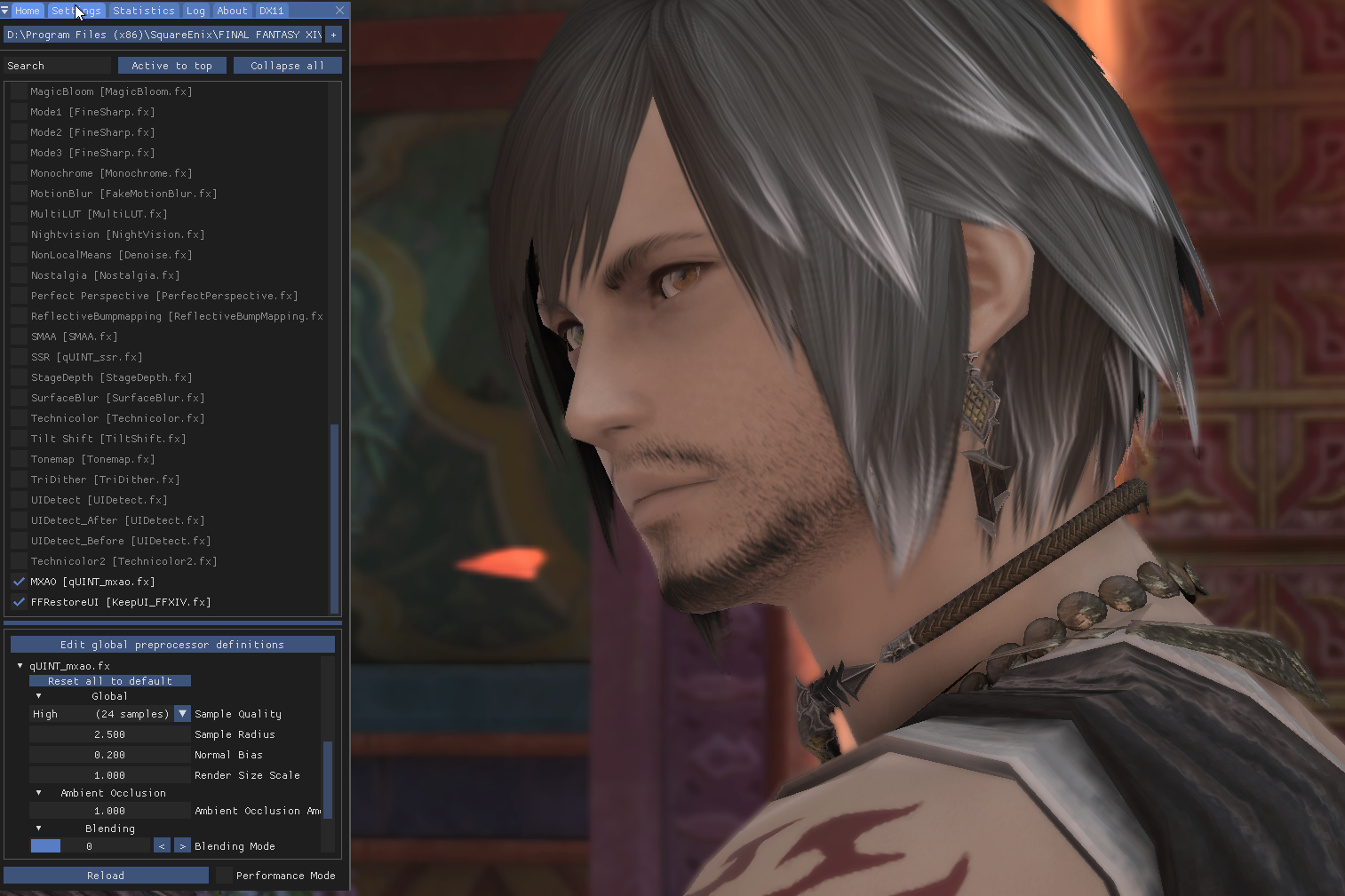Disable the FFRestoreUI effect checkbox
Viewport: 1345px width, 896px height.
coord(19,602)
